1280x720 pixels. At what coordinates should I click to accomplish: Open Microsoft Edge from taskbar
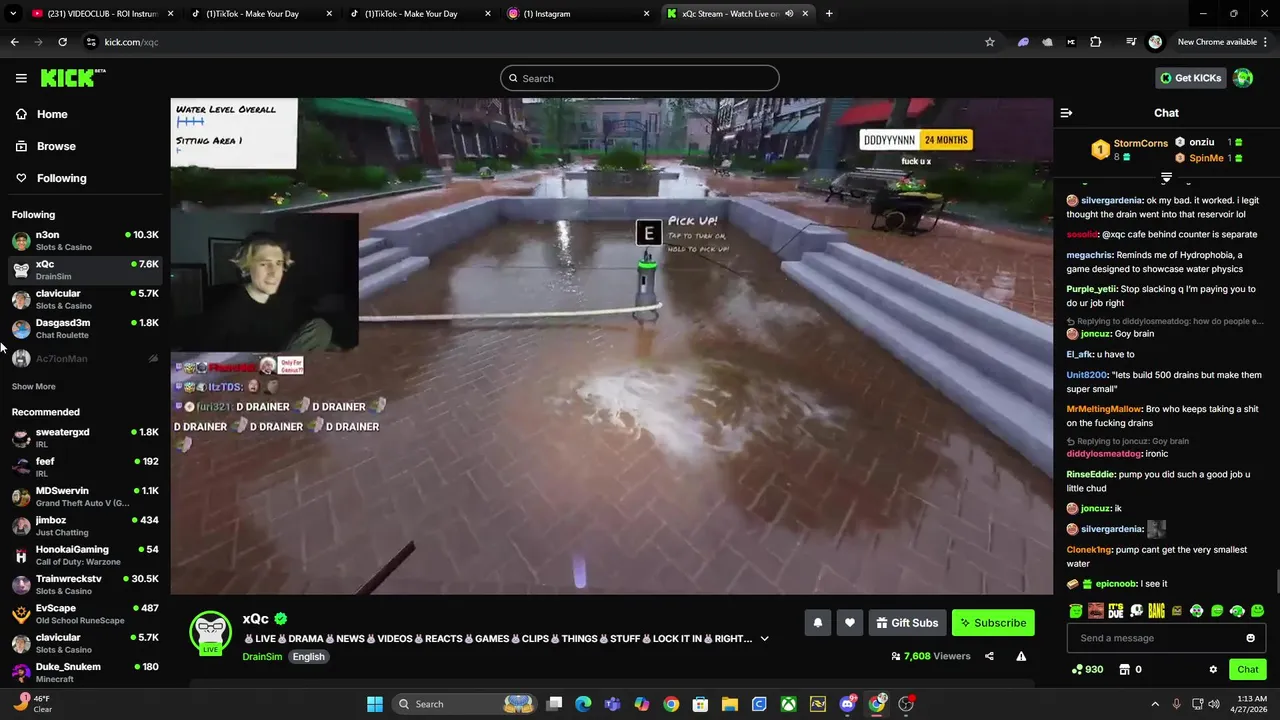pyautogui.click(x=583, y=704)
